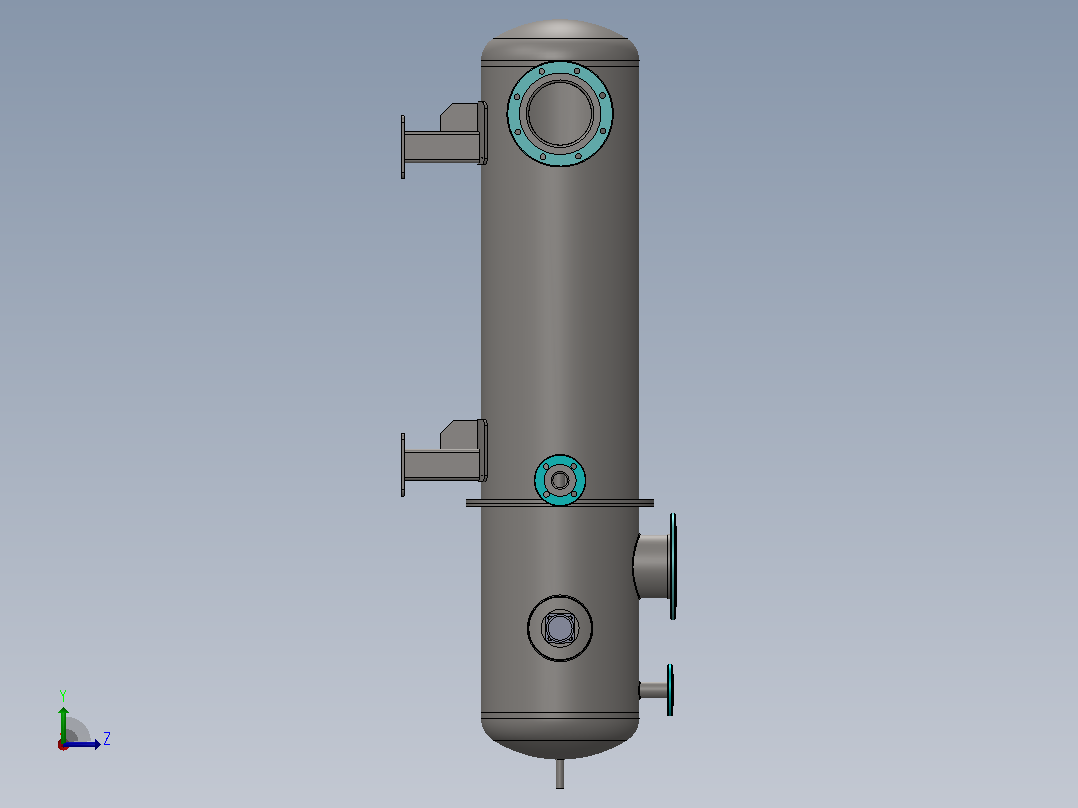
Task: Click the bottom domed head of the vessel
Action: [560, 736]
